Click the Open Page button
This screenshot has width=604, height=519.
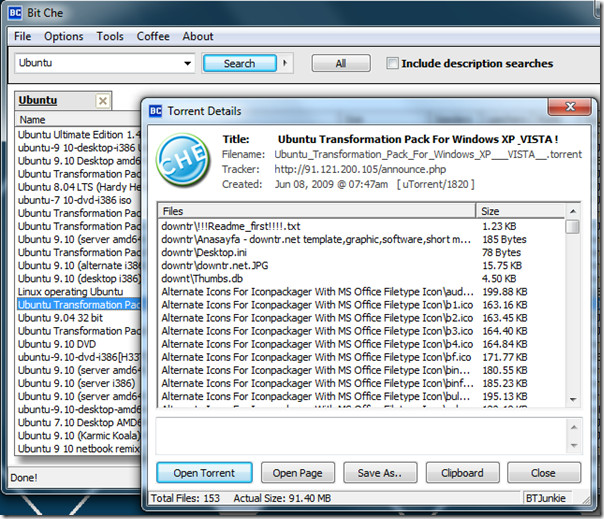point(297,473)
